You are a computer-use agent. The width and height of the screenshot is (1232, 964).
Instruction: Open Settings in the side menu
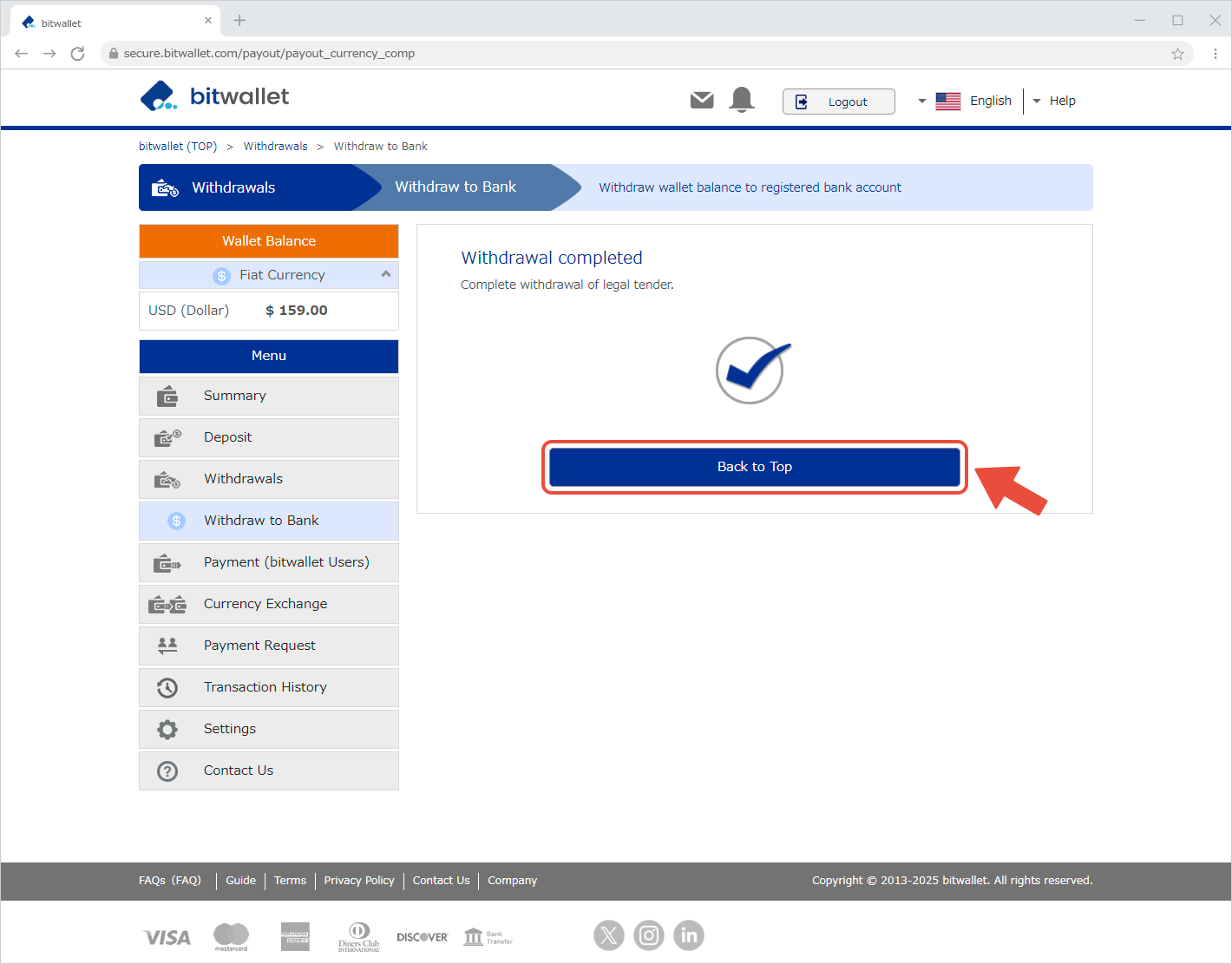pyautogui.click(x=269, y=729)
